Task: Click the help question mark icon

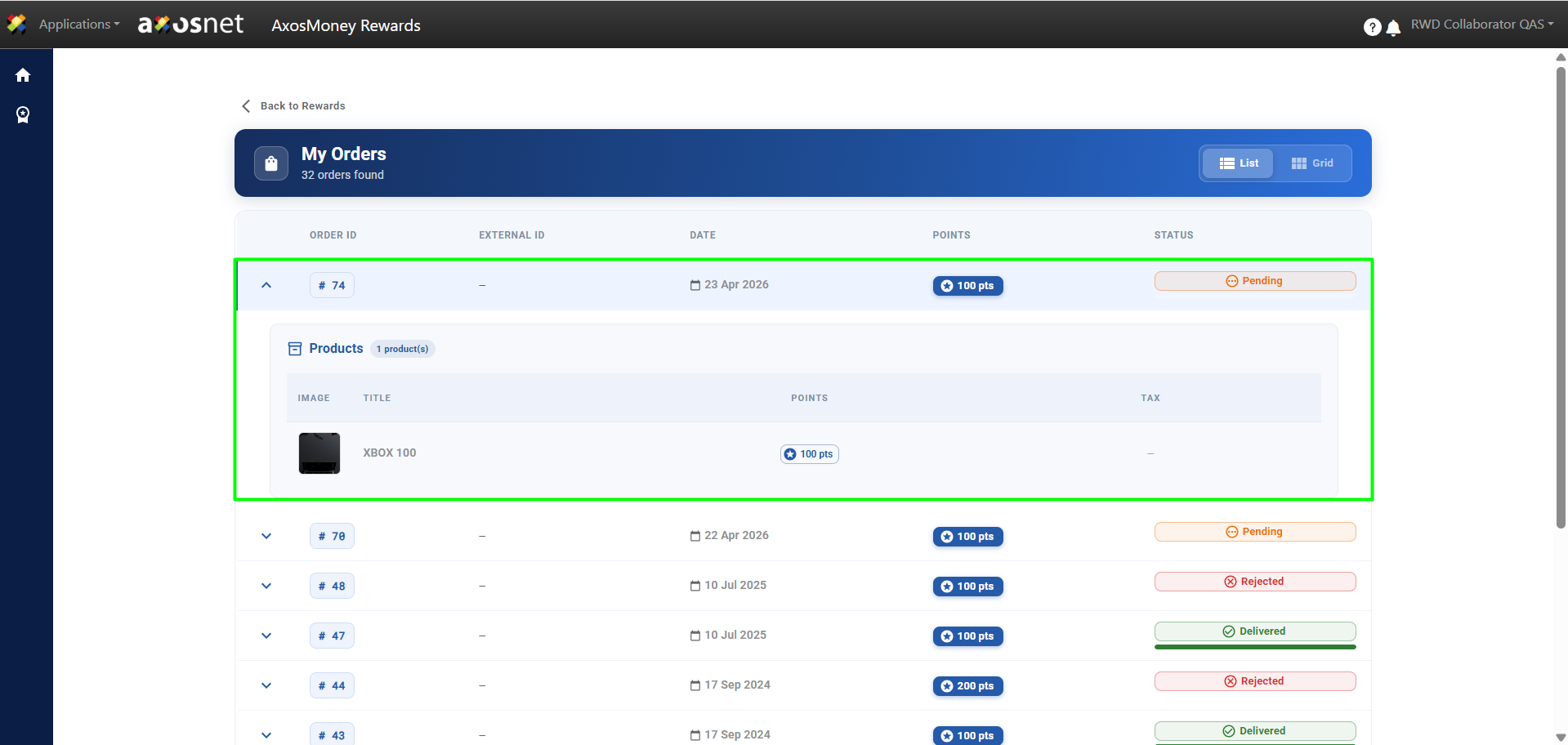Action: [x=1372, y=27]
